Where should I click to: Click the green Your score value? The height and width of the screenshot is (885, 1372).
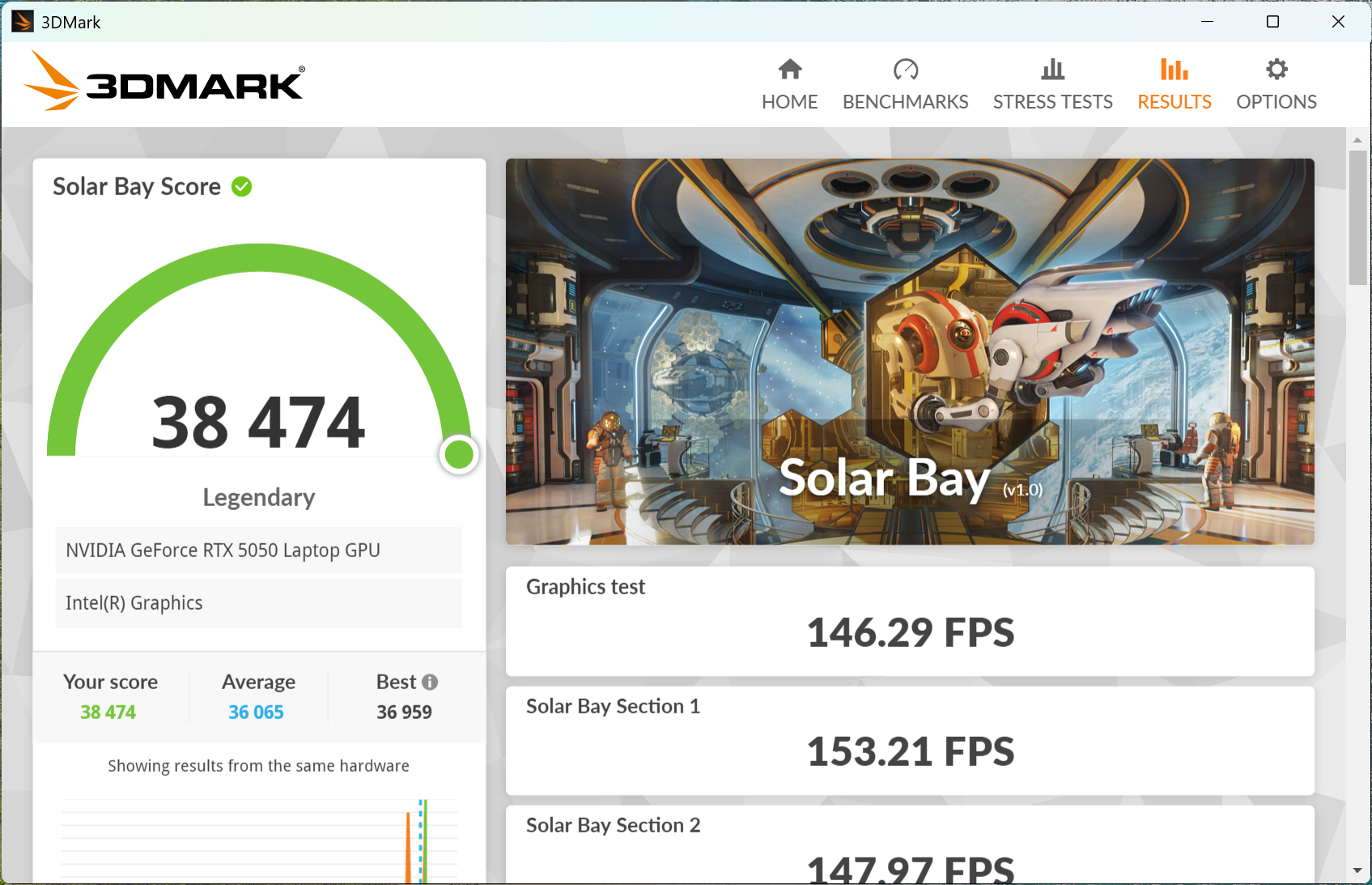tap(108, 713)
